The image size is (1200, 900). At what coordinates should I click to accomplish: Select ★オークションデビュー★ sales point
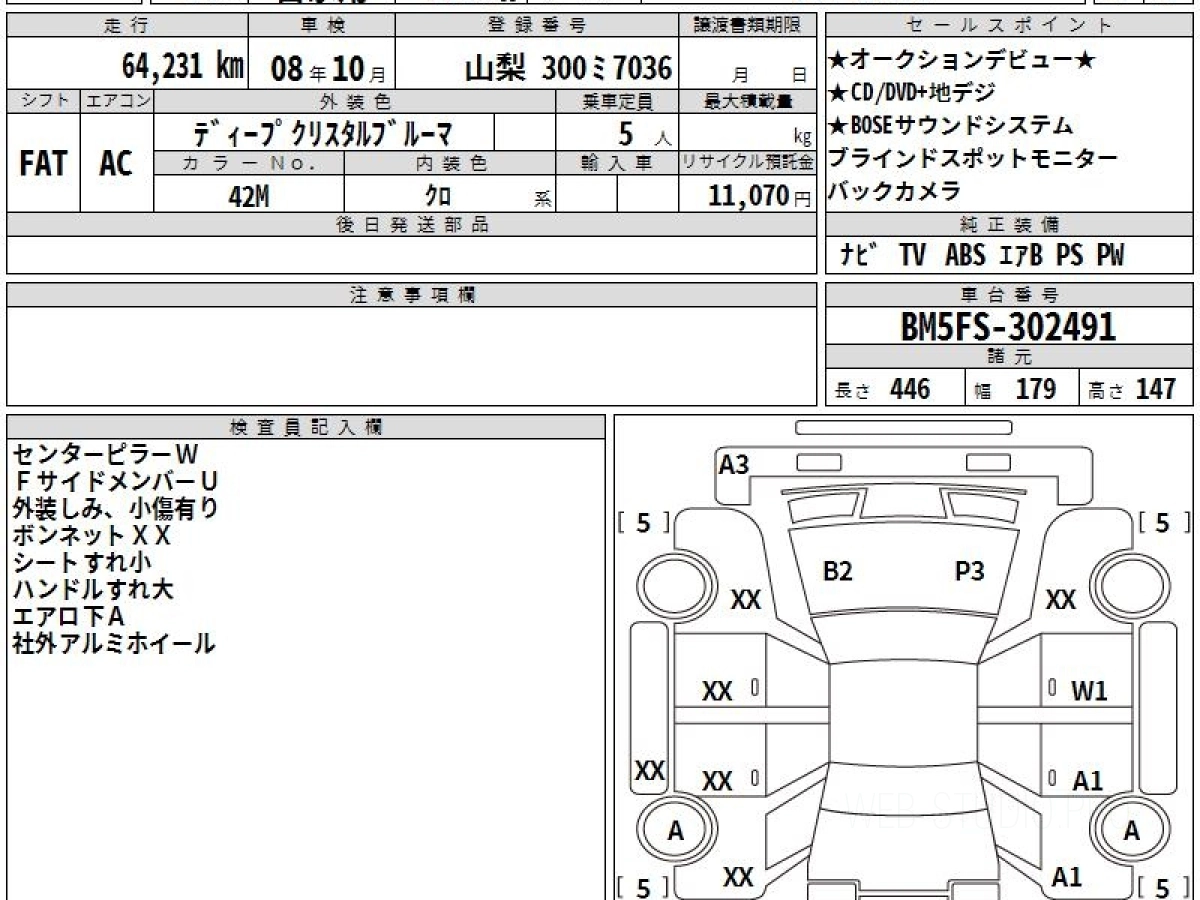pyautogui.click(x=962, y=61)
